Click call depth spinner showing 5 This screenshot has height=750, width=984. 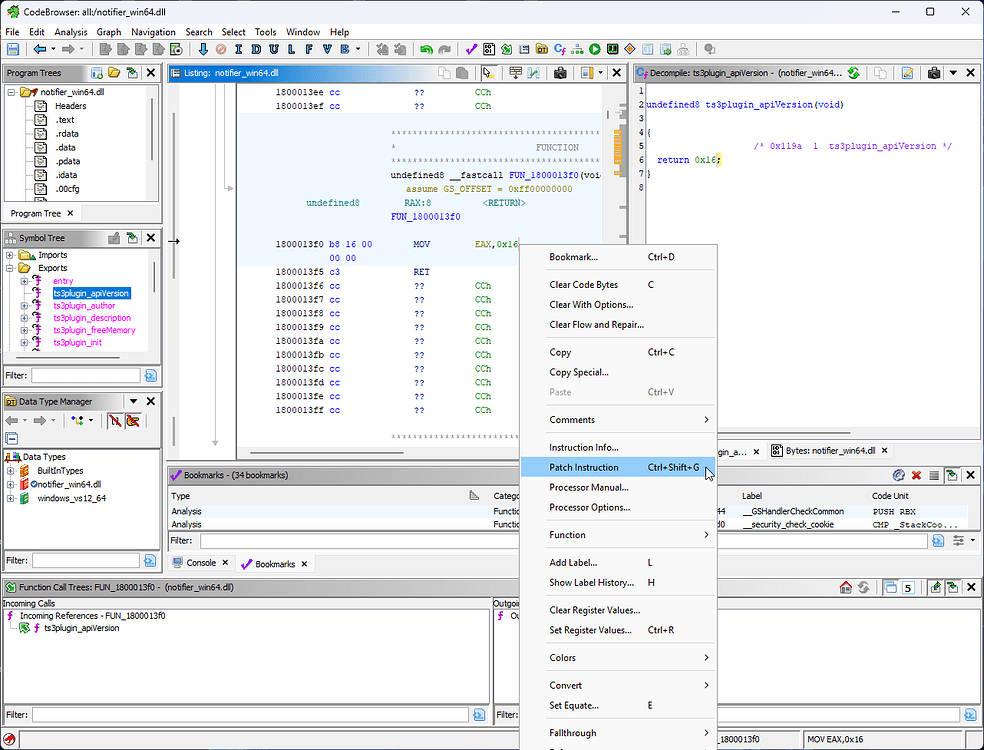907,588
